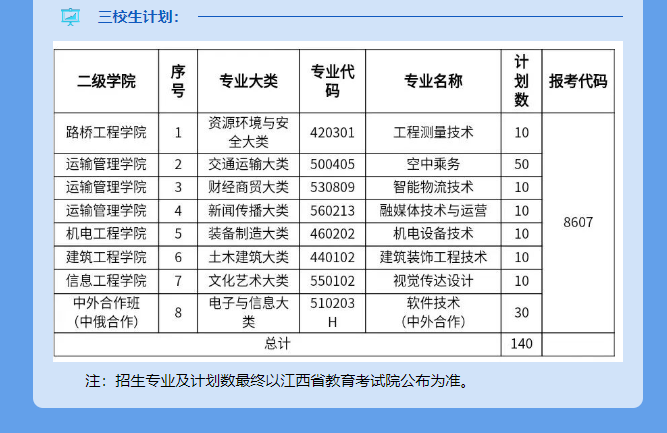Click the 新闻传播大类 cell
This screenshot has height=433, width=667.
(x=248, y=211)
